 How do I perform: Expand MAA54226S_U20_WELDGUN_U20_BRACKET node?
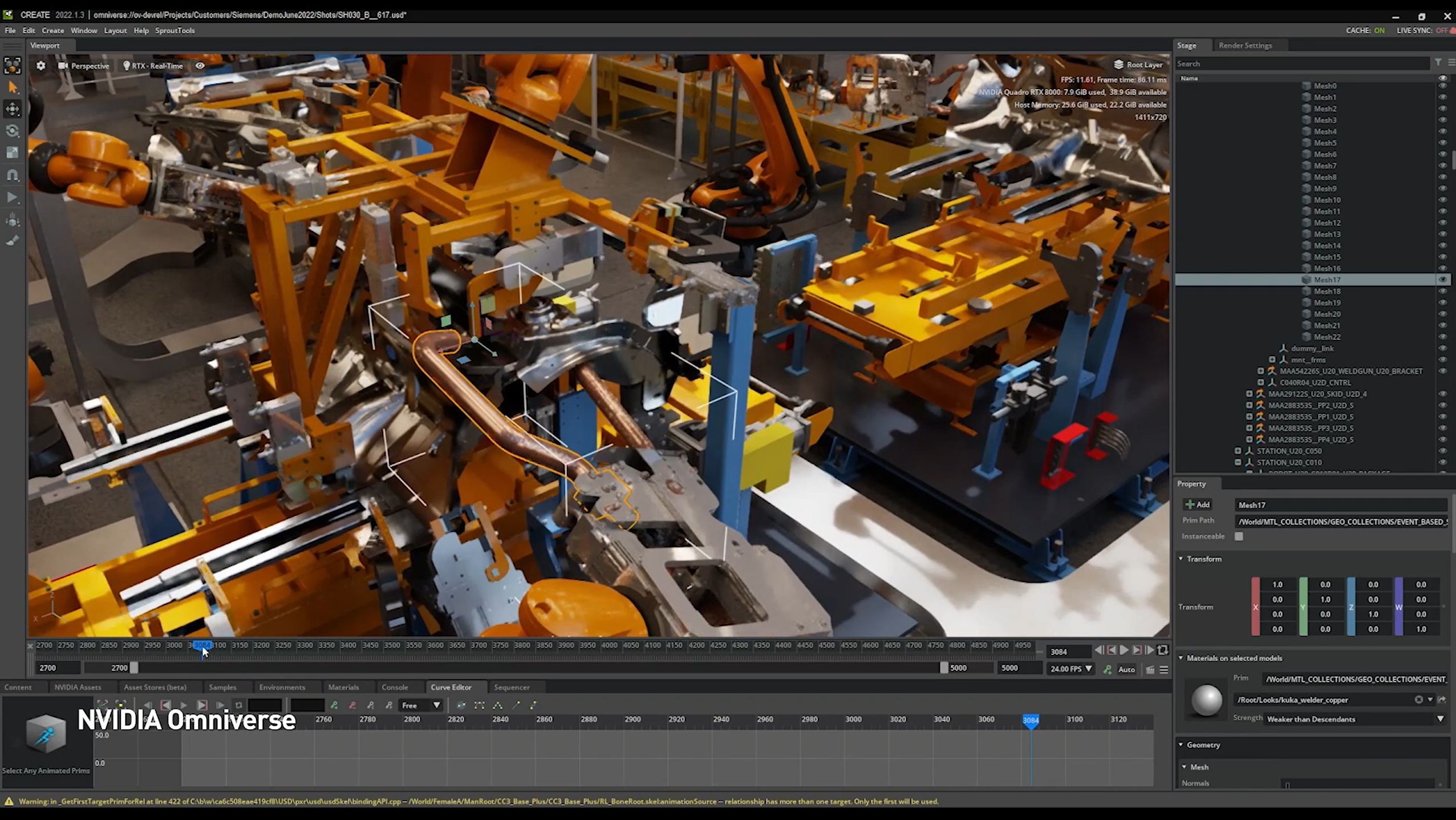point(1260,371)
